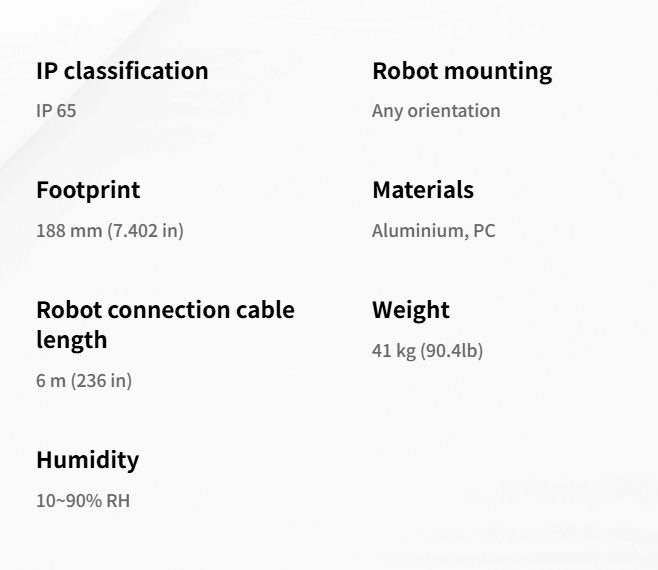Click the 188 mm footprint value

pyautogui.click(x=69, y=231)
